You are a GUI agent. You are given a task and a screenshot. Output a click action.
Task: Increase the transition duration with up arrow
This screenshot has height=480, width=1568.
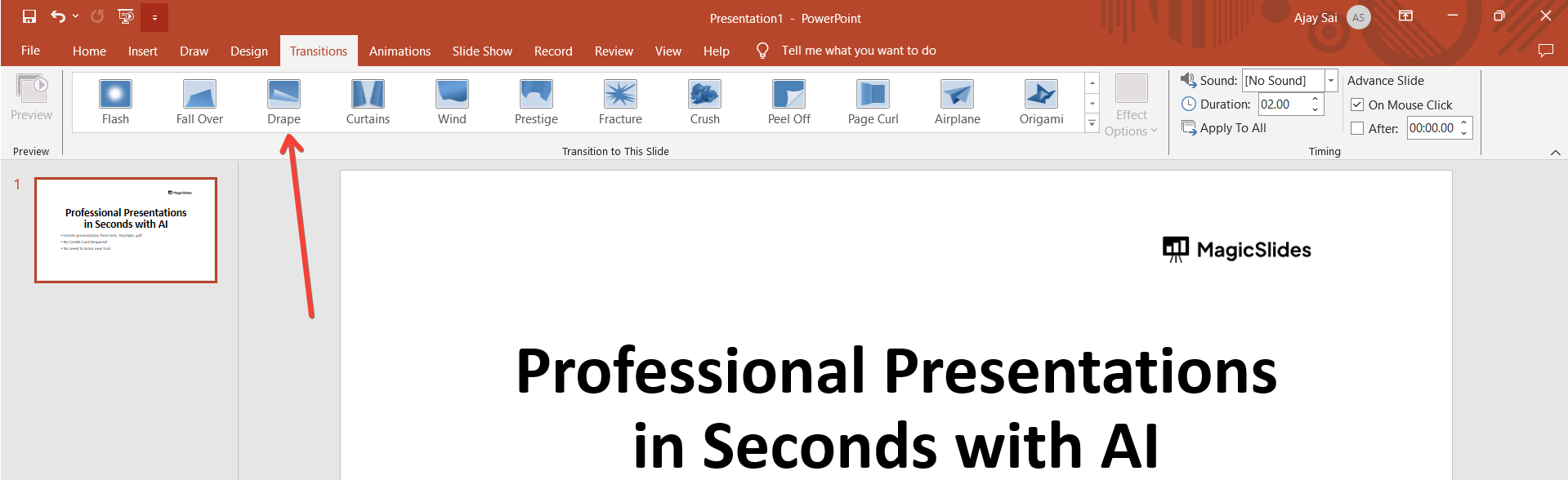click(x=1316, y=99)
